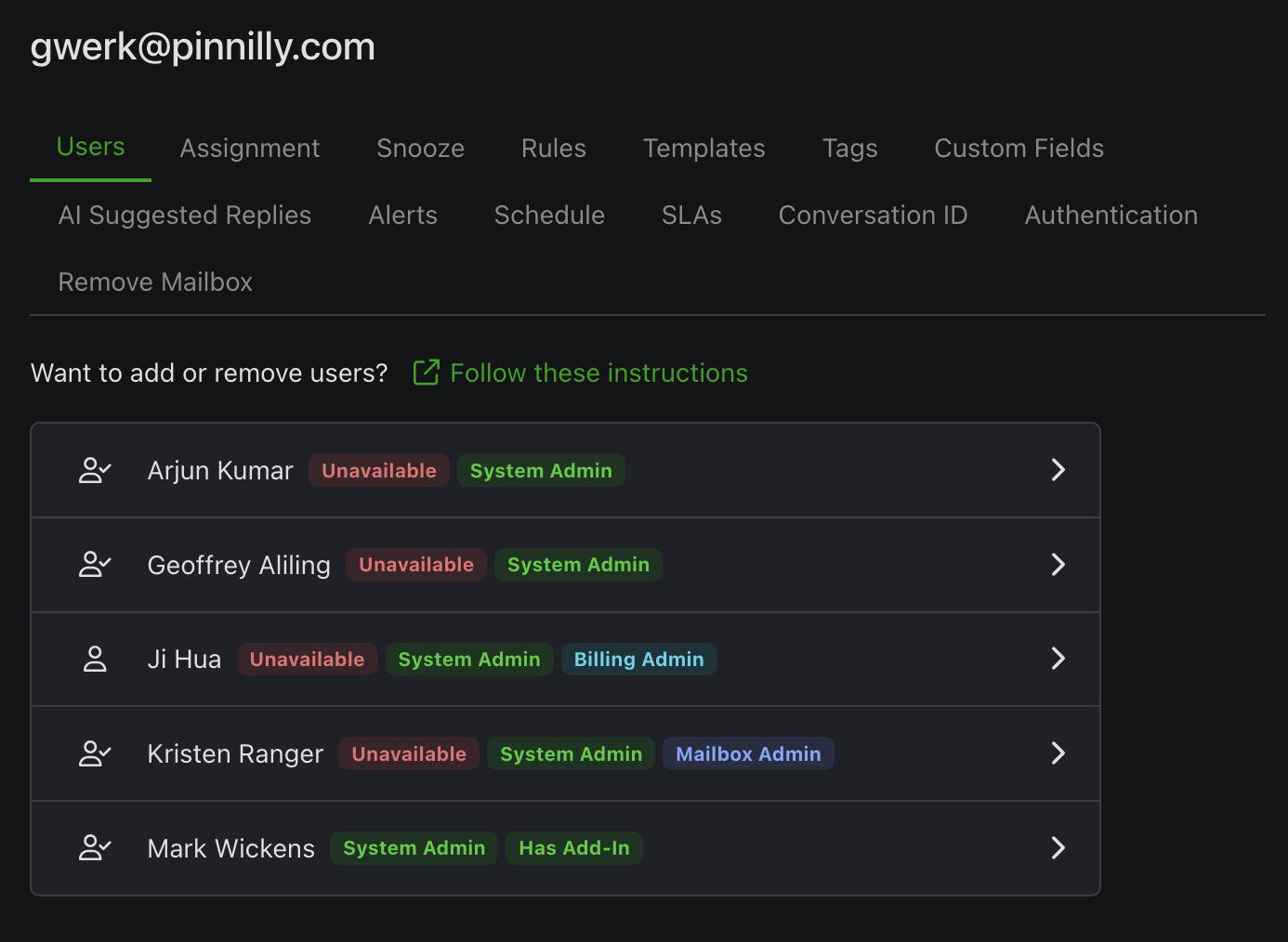
Task: Expand Arjun Kumar's row chevron
Action: (x=1058, y=470)
